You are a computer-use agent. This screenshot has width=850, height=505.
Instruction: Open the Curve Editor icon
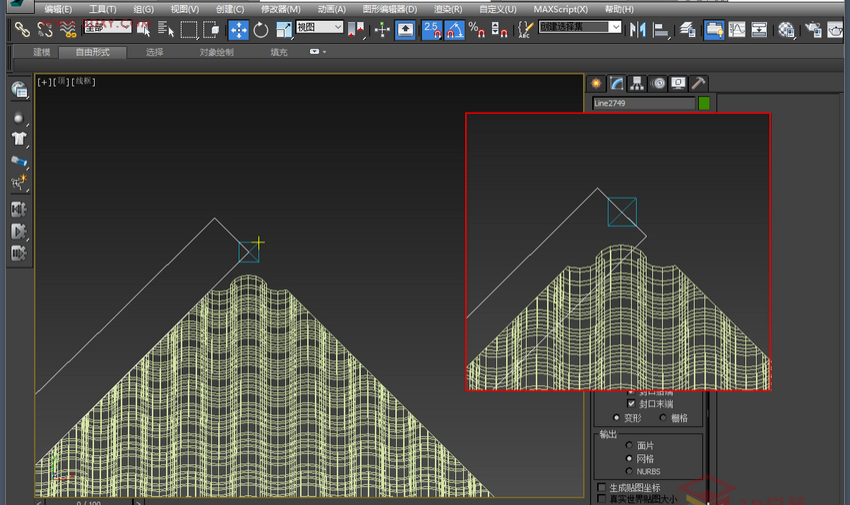pos(737,29)
